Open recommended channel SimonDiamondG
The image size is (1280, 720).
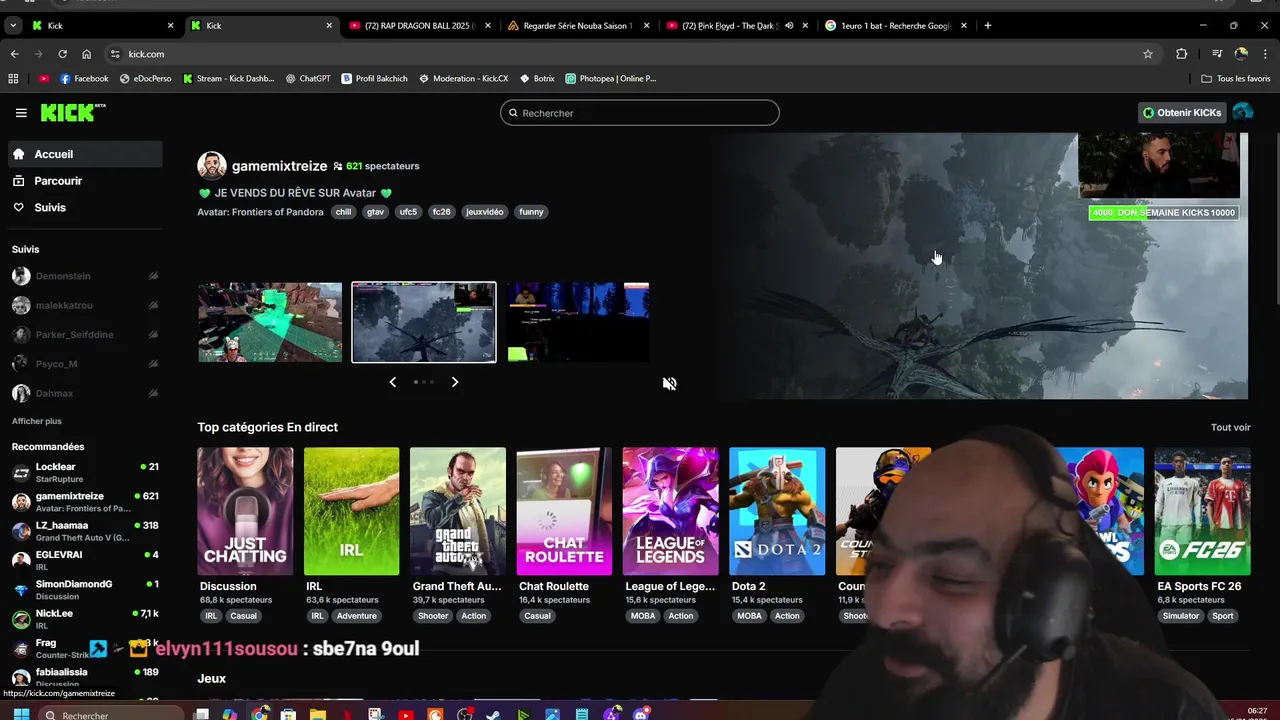tap(85, 588)
